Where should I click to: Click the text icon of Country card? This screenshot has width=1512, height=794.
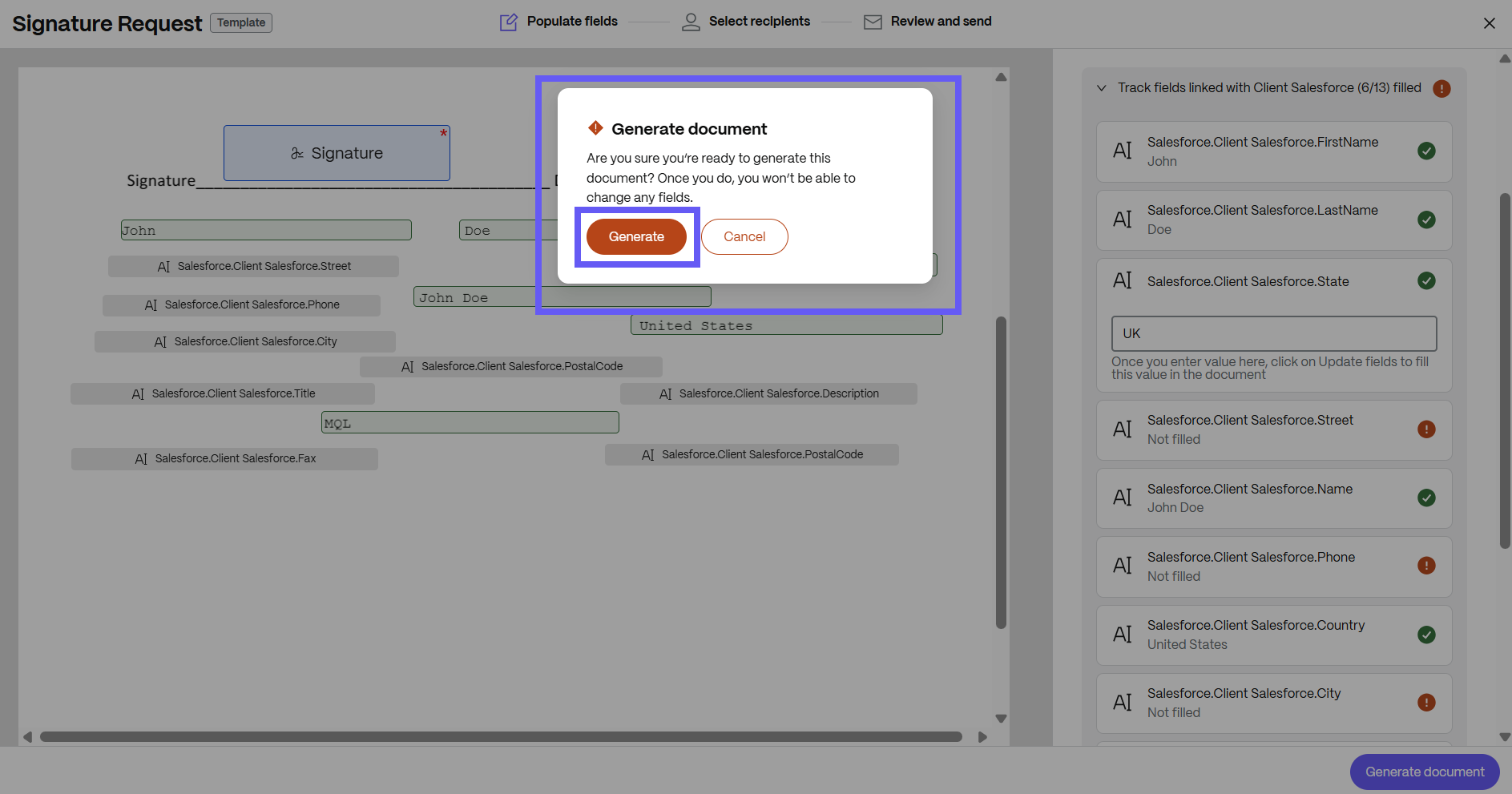click(1123, 635)
